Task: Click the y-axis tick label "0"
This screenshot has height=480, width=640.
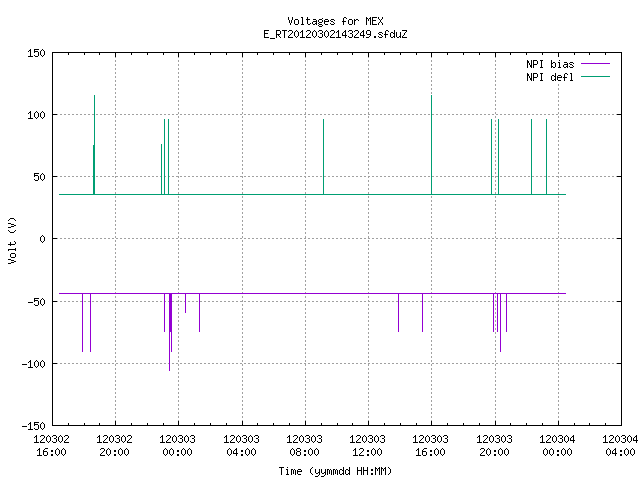Action: (x=42, y=239)
